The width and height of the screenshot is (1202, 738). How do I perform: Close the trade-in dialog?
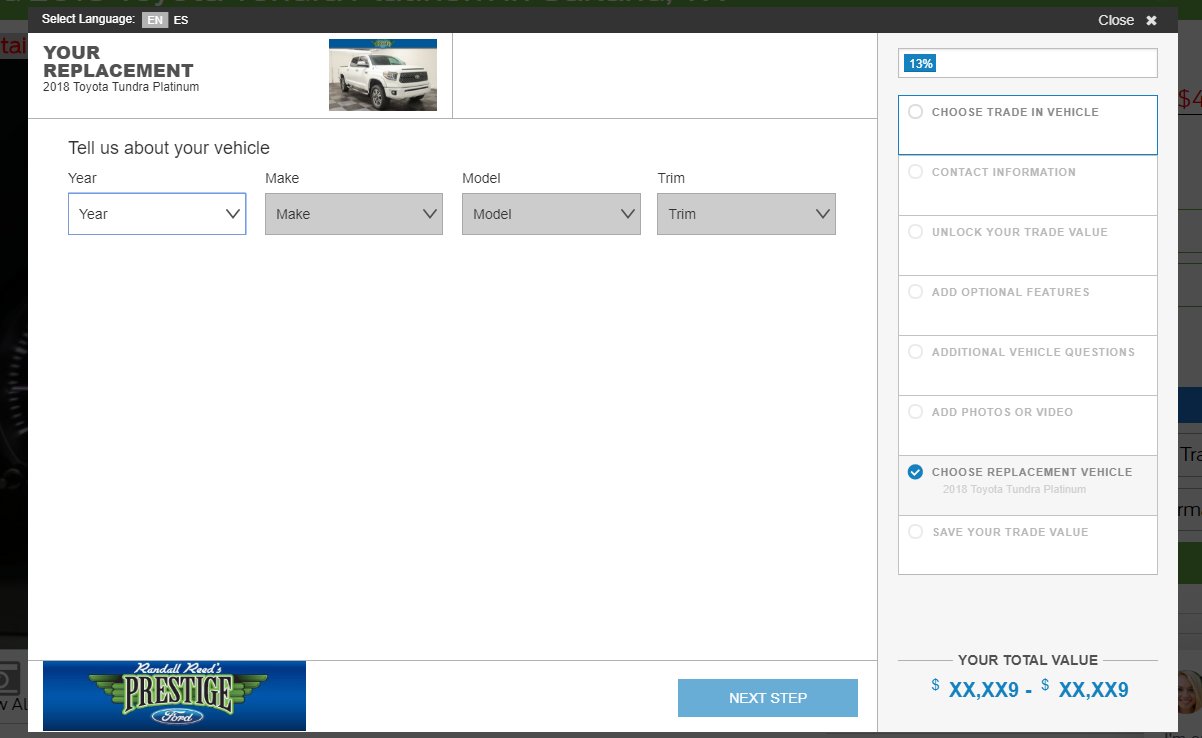click(x=1127, y=20)
